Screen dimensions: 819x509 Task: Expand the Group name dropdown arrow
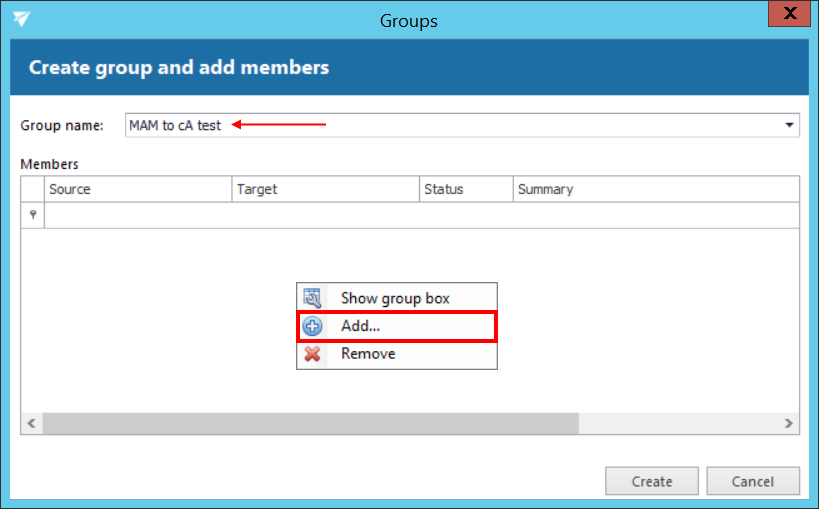(x=789, y=125)
